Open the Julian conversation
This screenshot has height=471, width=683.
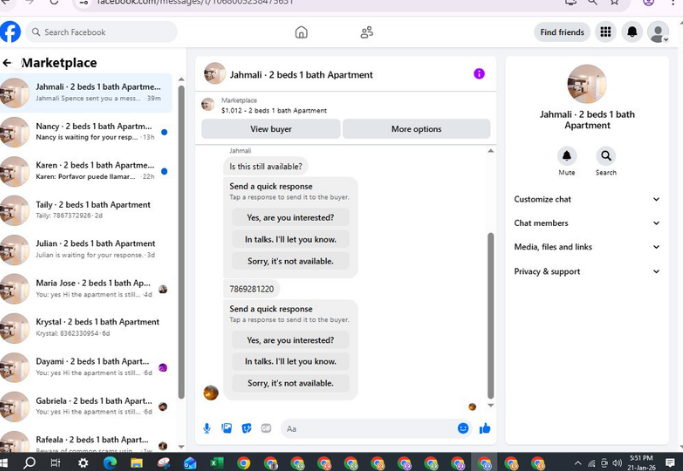pyautogui.click(x=86, y=249)
